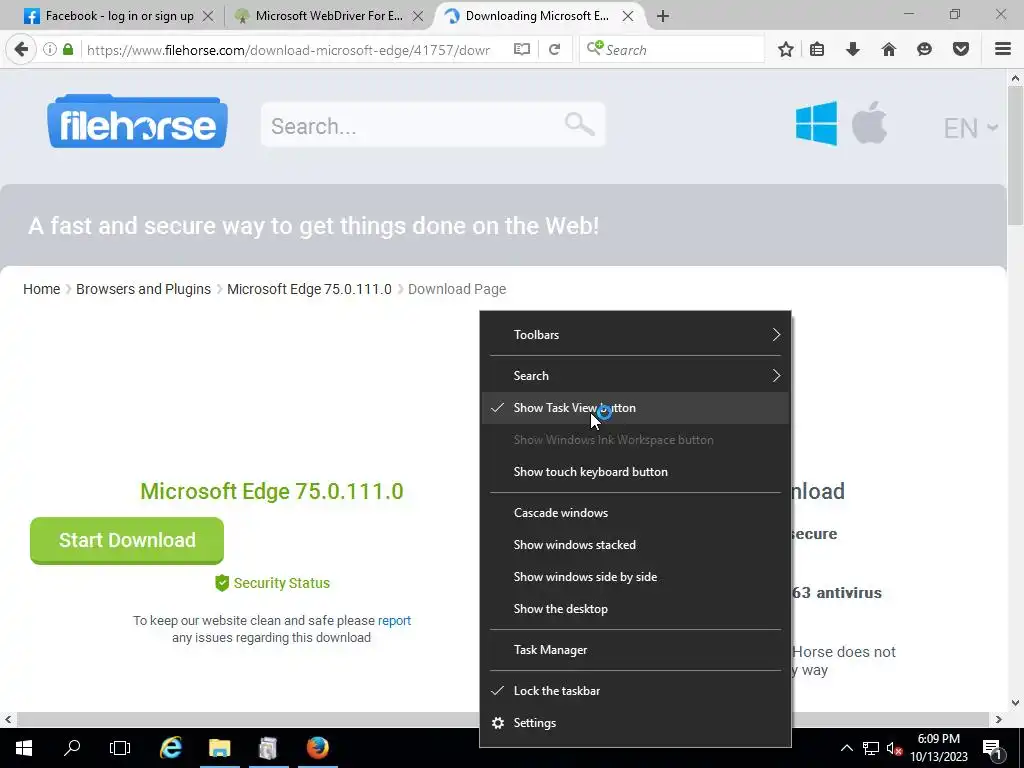The height and width of the screenshot is (768, 1024).
Task: Toggle Reader View icon in address bar
Action: point(521,50)
